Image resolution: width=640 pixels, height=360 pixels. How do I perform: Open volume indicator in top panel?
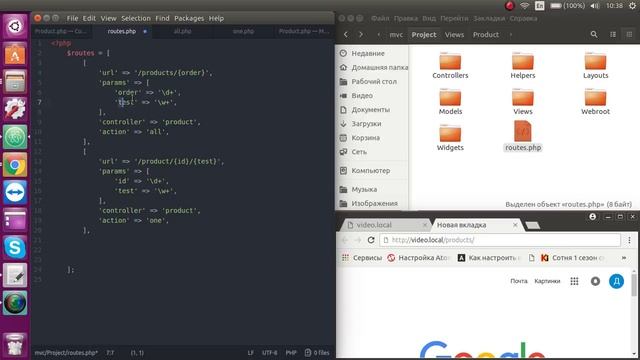(595, 6)
